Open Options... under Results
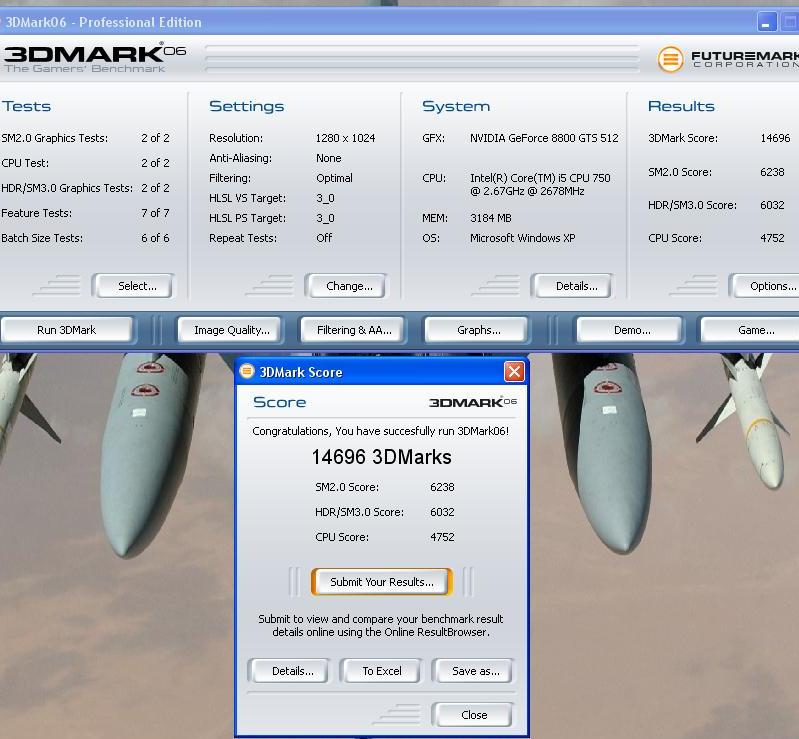The width and height of the screenshot is (799, 739). coord(764,286)
